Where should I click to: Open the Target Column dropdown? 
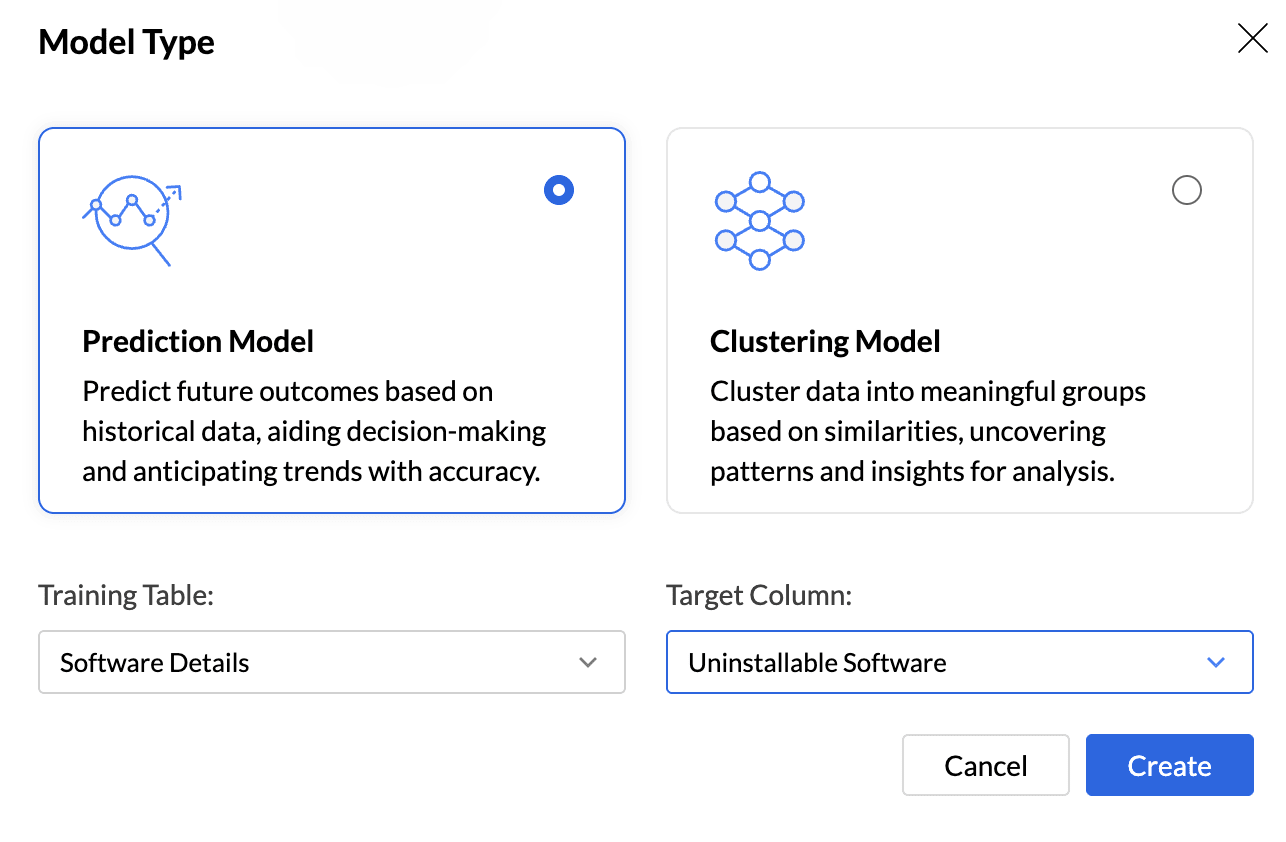(958, 662)
